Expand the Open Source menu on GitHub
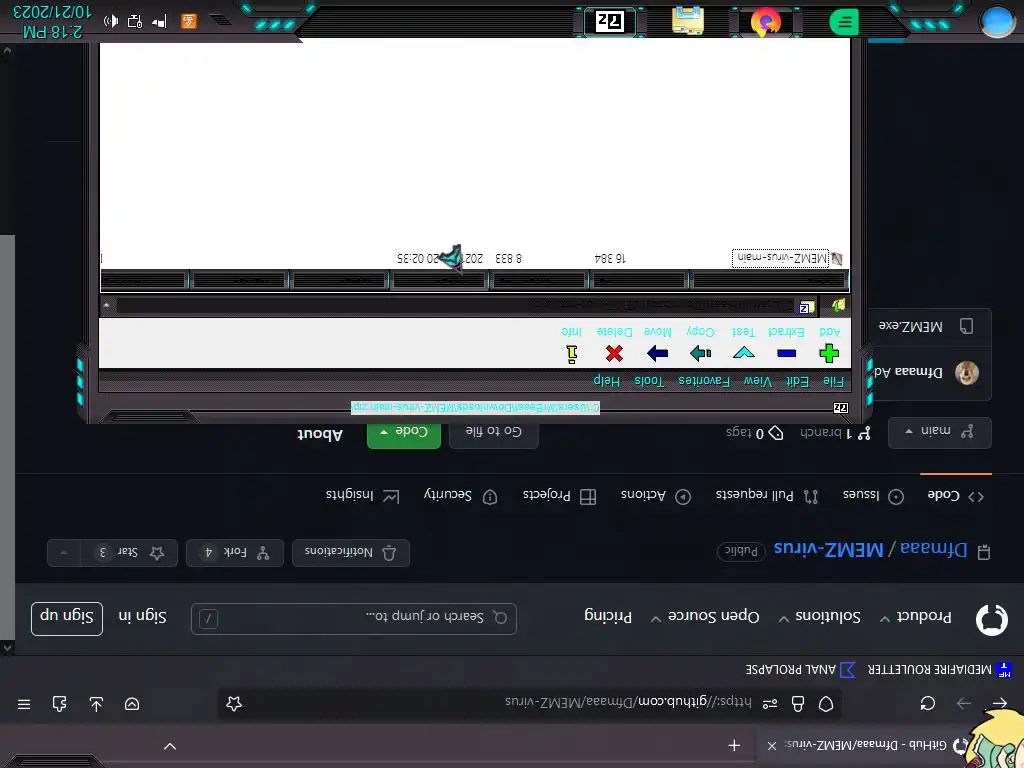This screenshot has height=768, width=1024. coord(705,617)
